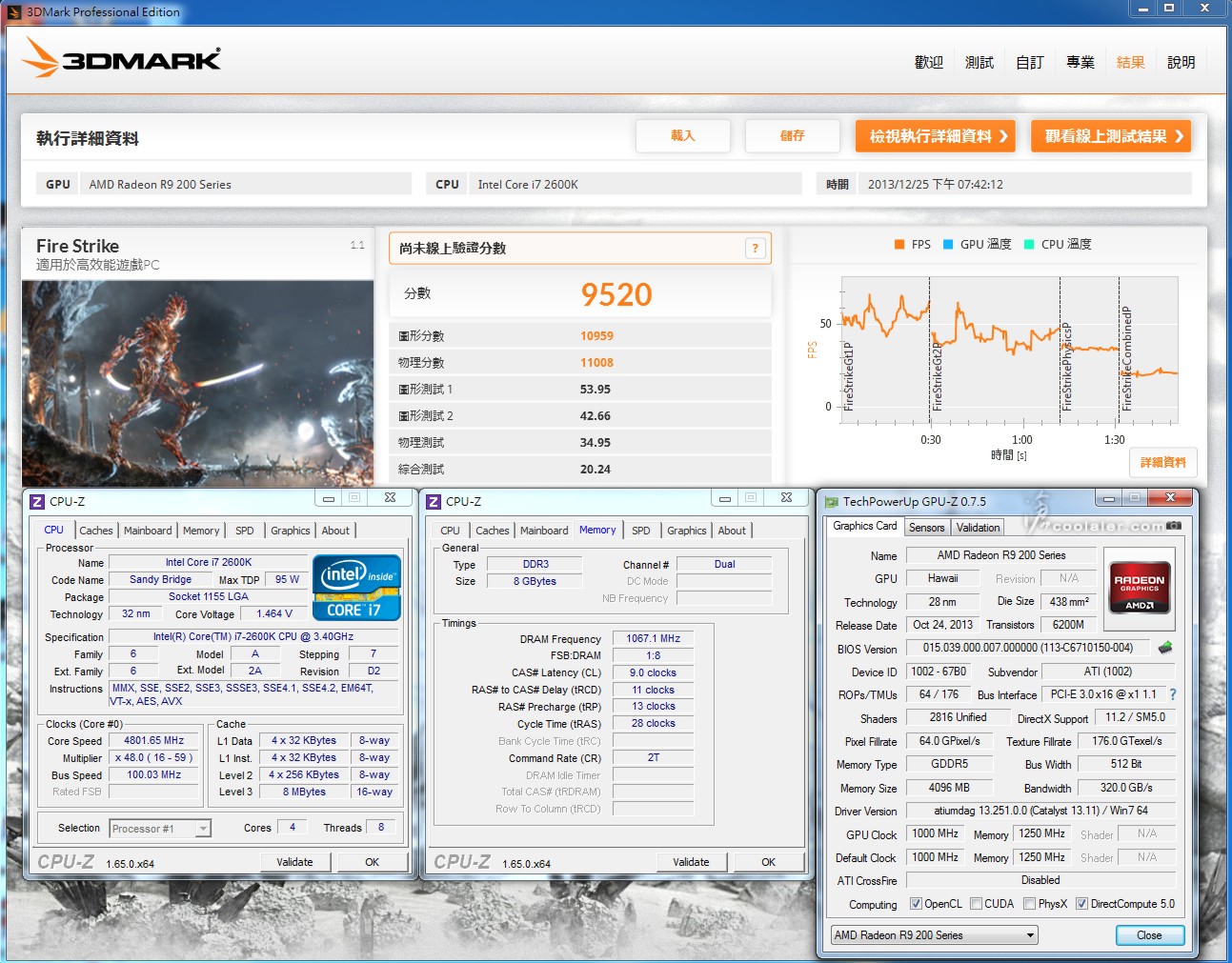This screenshot has height=963, width=1232.
Task: Click the 3DMark title bar app icon
Action: 14,12
